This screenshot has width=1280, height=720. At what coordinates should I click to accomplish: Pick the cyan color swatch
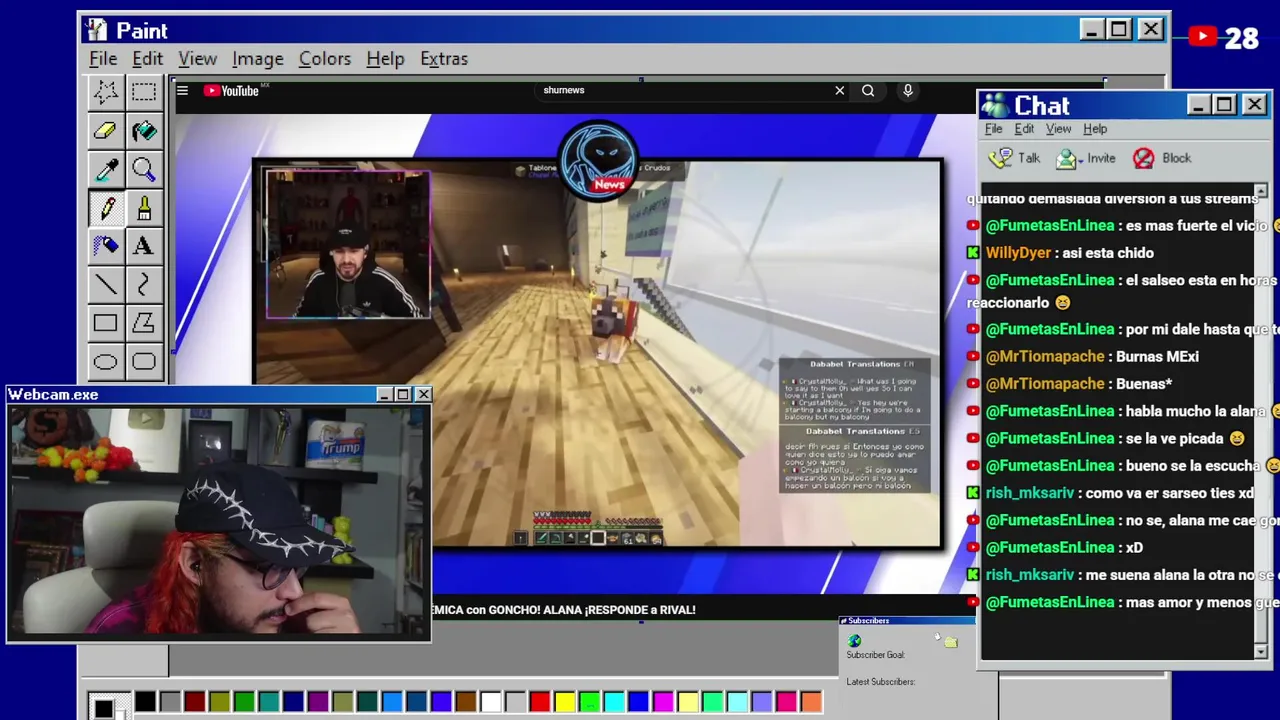(x=614, y=702)
